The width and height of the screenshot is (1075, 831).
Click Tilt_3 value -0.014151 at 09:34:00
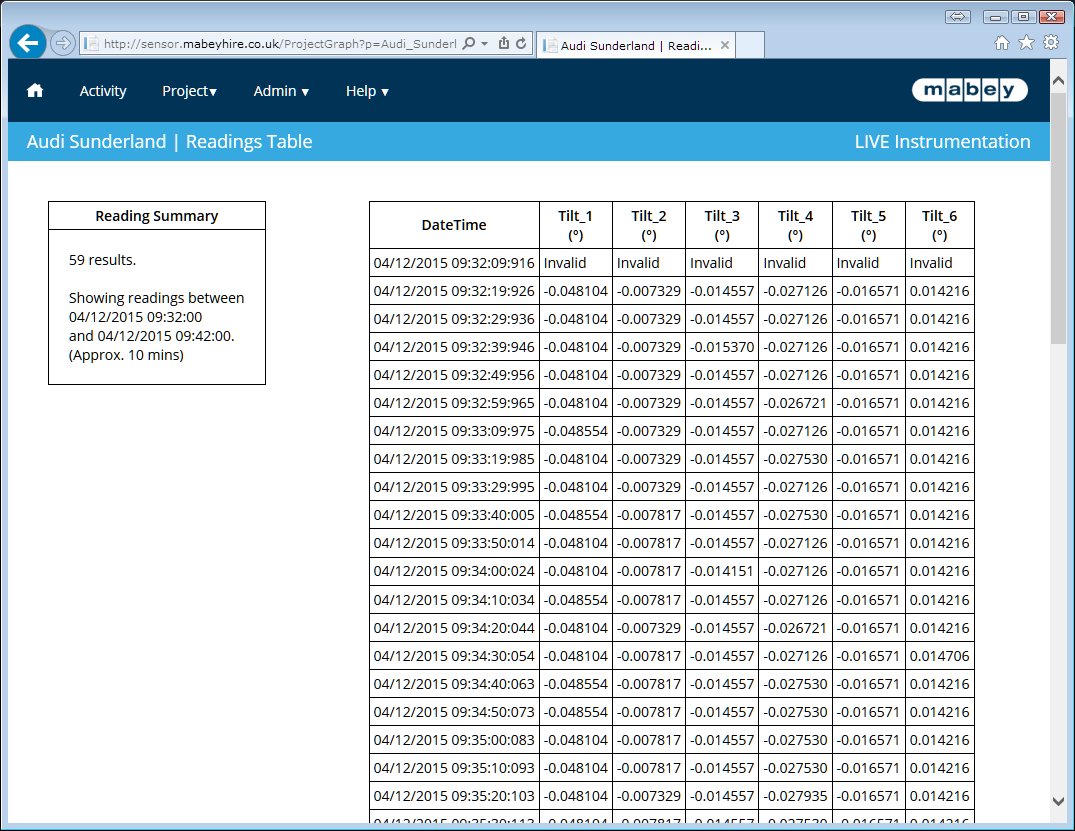point(722,571)
